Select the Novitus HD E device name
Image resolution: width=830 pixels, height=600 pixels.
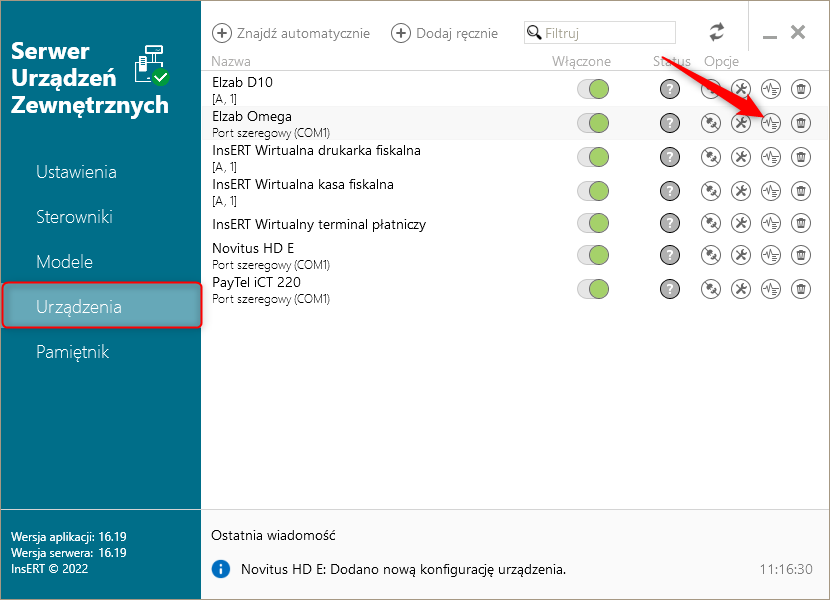[253, 248]
